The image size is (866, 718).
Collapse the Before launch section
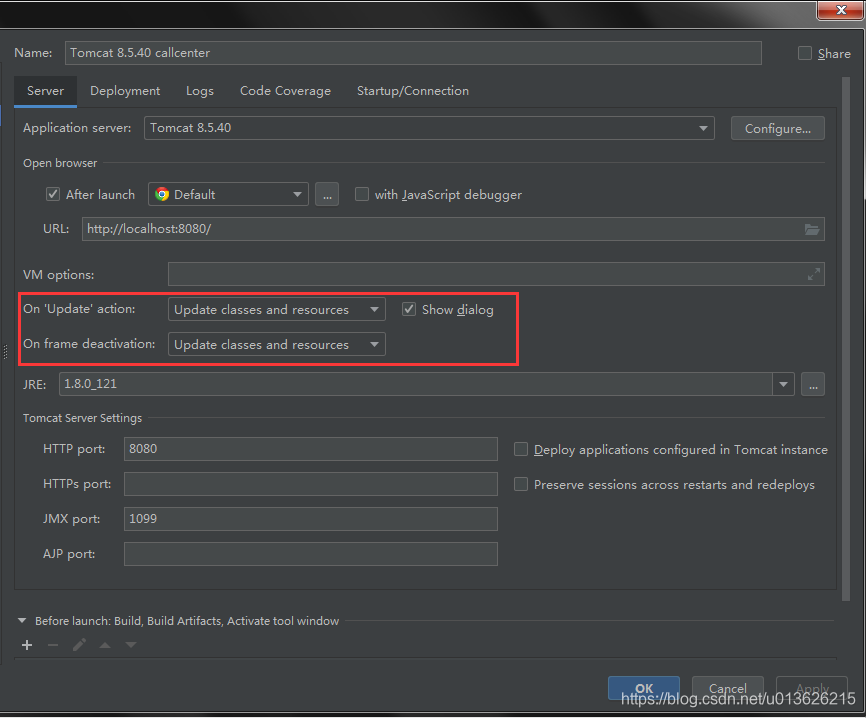pyautogui.click(x=22, y=621)
